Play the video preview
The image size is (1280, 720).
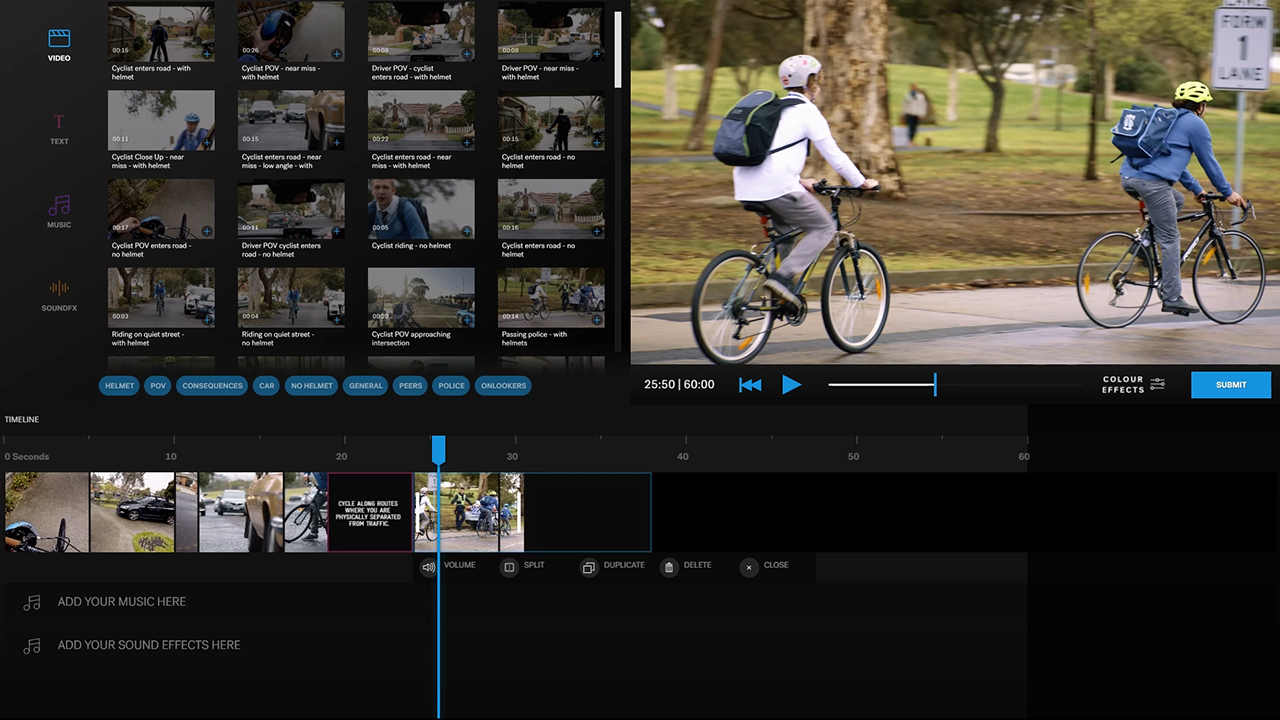point(791,384)
